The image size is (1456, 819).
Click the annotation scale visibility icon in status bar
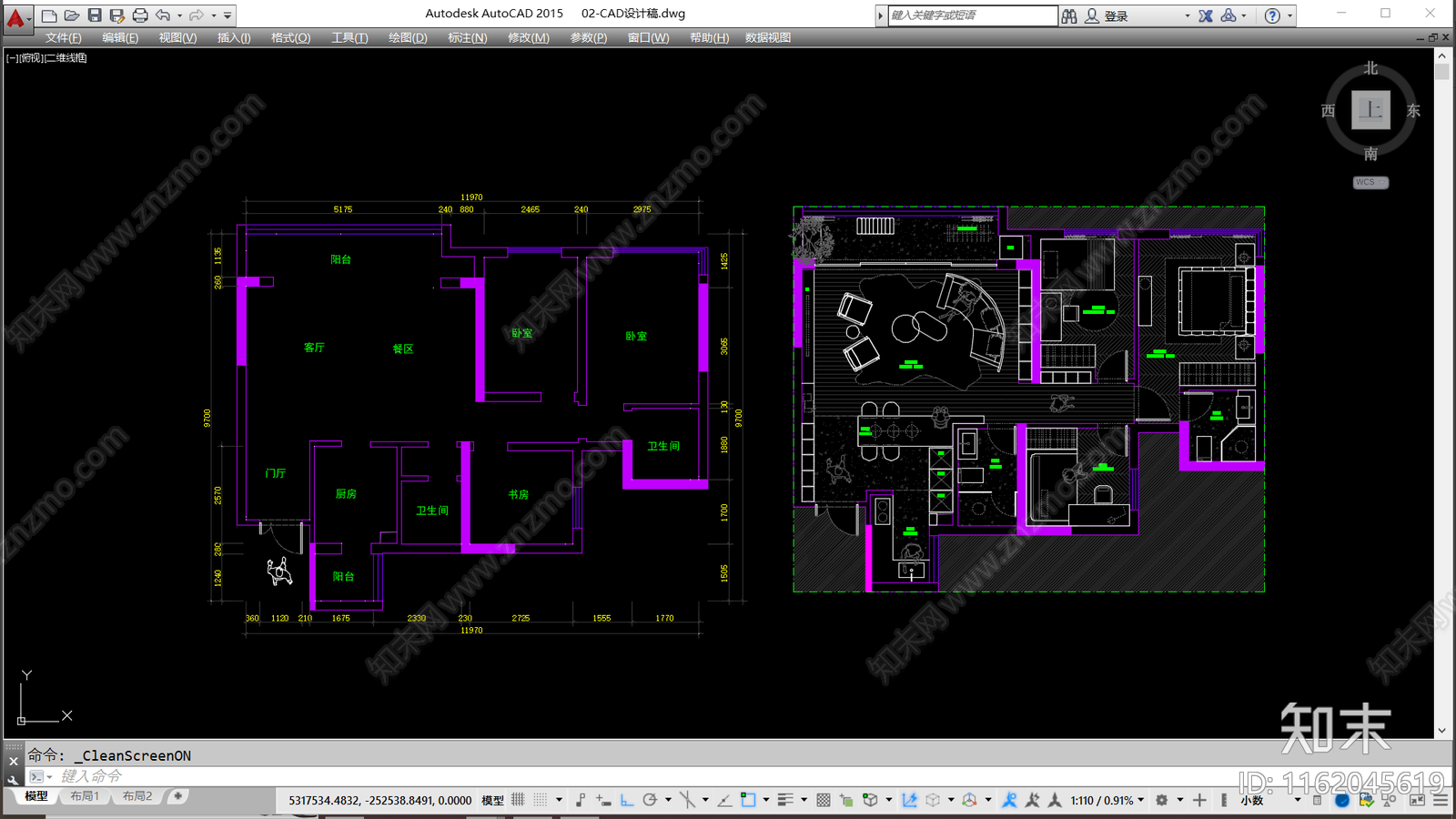(1010, 800)
